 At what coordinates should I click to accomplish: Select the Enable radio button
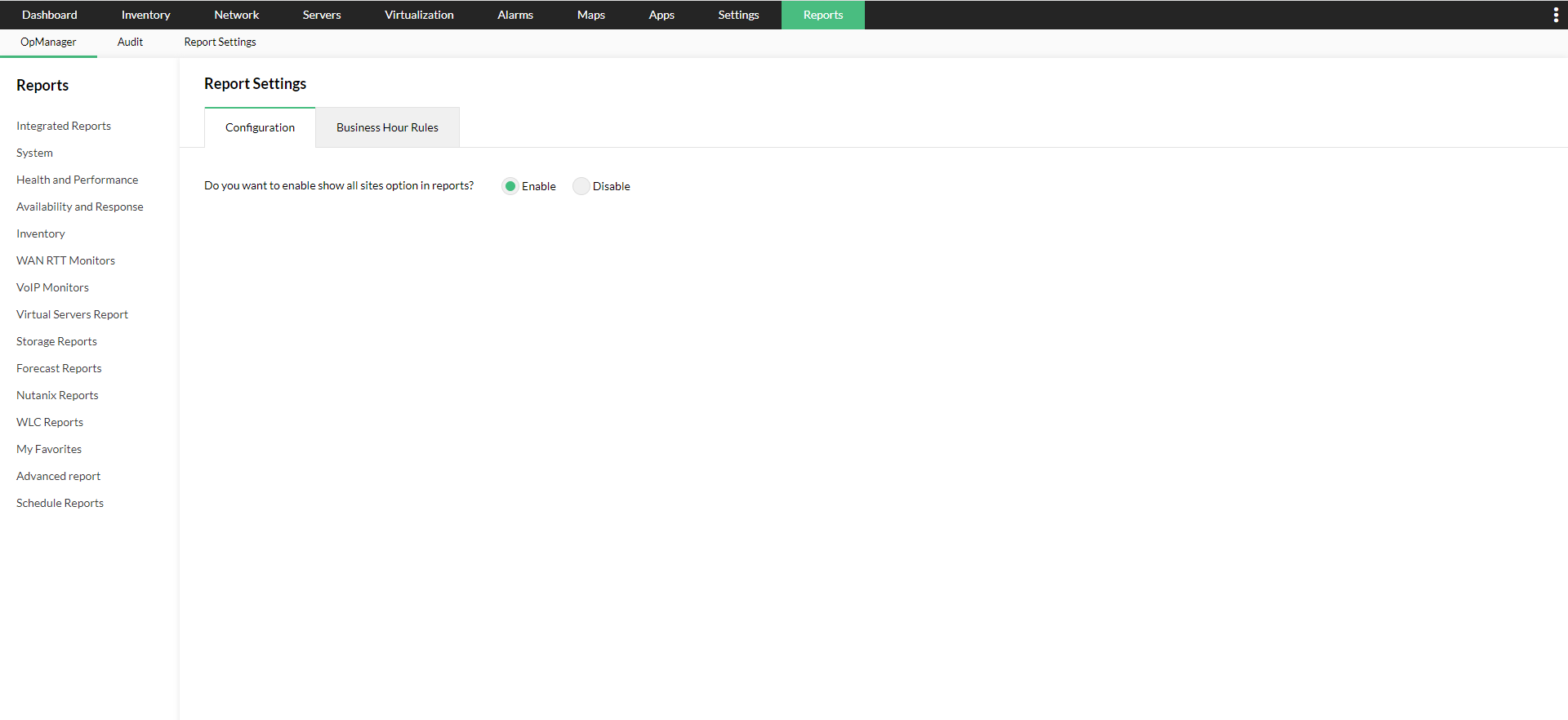[510, 186]
